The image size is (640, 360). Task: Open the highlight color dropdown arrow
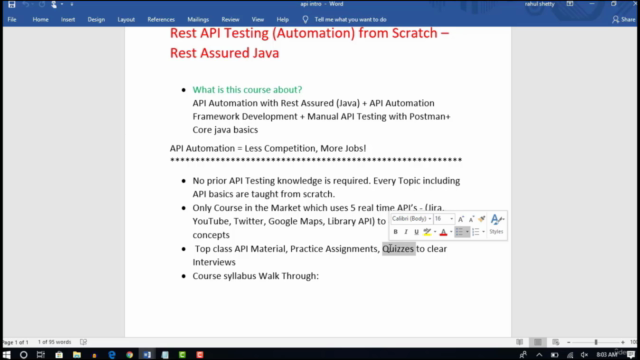(435, 232)
